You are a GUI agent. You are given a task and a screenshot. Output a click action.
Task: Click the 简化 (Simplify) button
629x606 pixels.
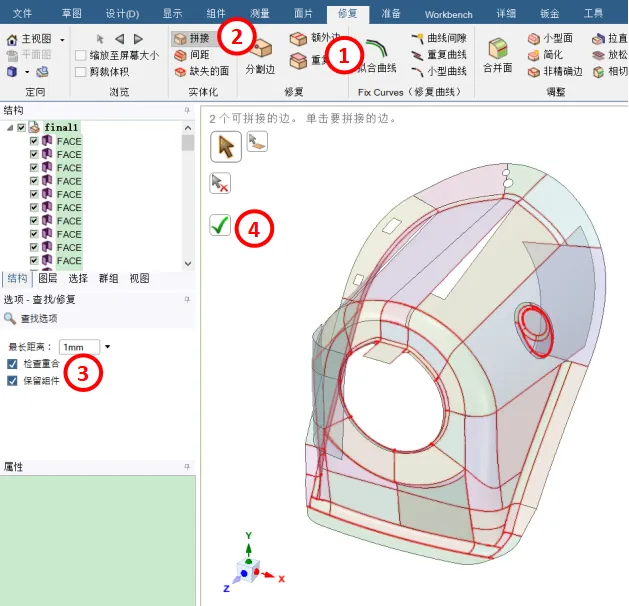552,55
